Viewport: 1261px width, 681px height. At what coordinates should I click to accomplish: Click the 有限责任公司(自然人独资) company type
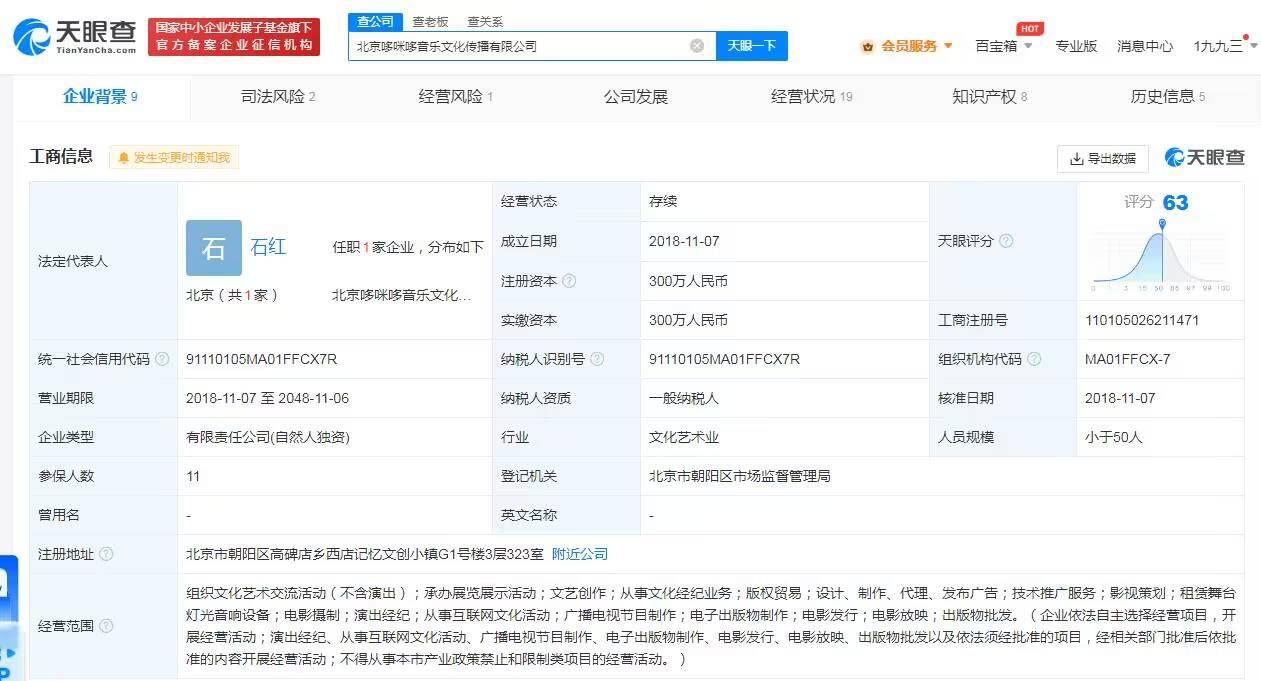click(x=268, y=437)
